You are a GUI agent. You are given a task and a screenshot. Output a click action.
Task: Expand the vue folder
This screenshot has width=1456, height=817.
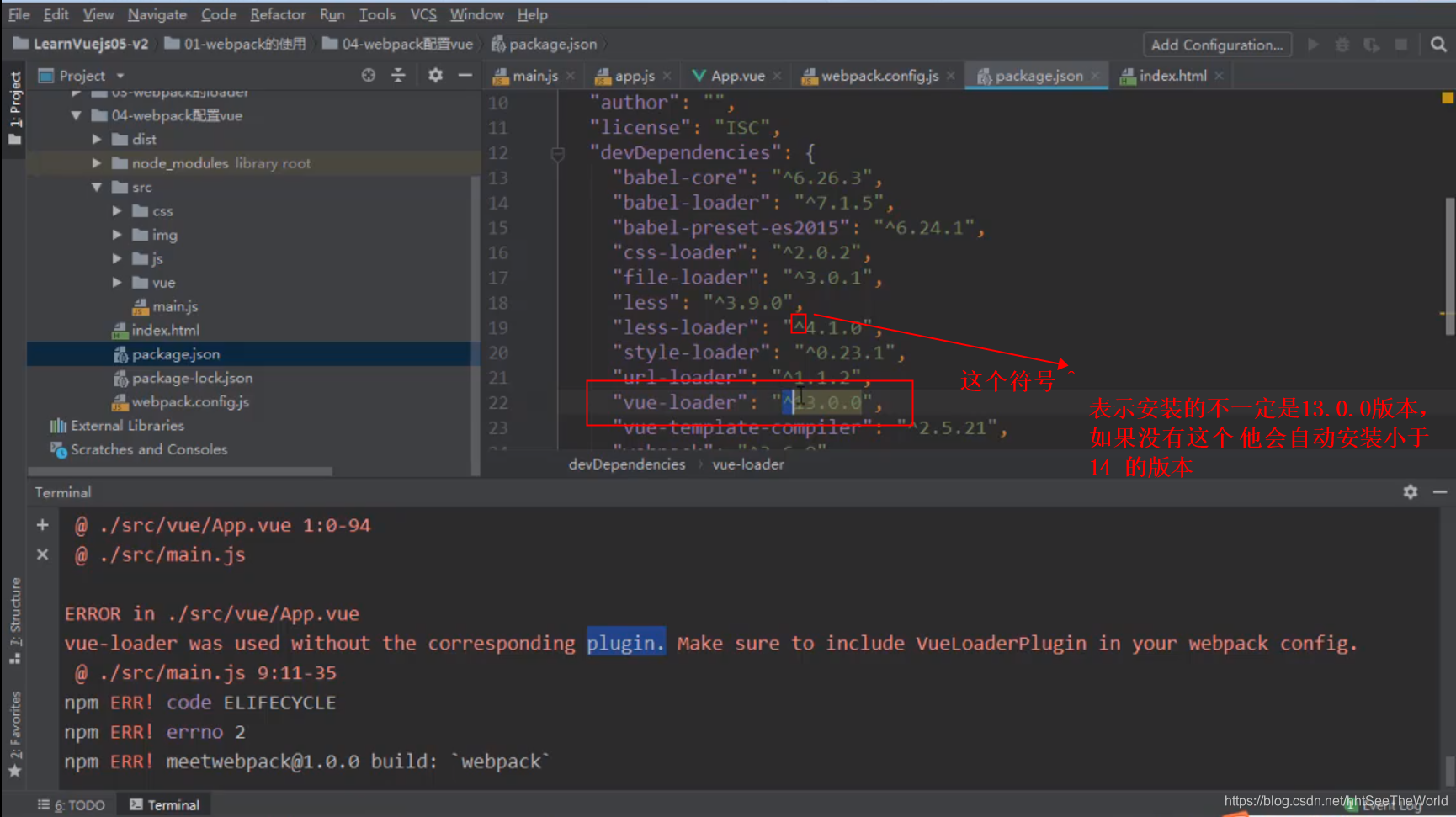[x=117, y=283]
